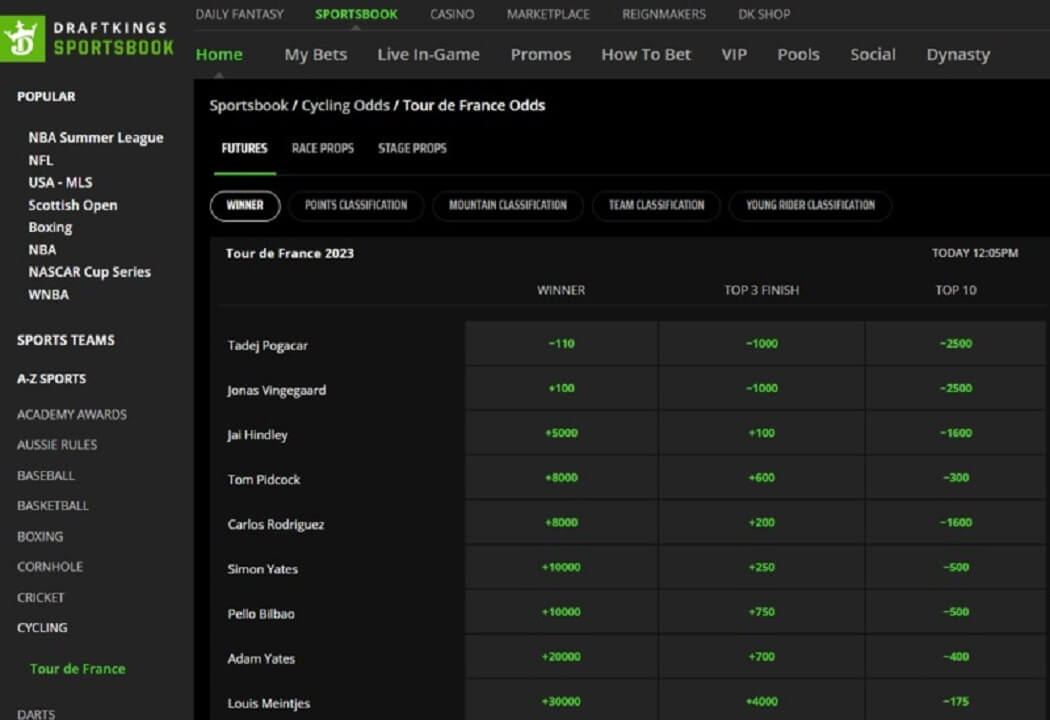Image resolution: width=1050 pixels, height=720 pixels.
Task: Bet Tadej Pogacar winner at -110
Action: pyautogui.click(x=561, y=344)
